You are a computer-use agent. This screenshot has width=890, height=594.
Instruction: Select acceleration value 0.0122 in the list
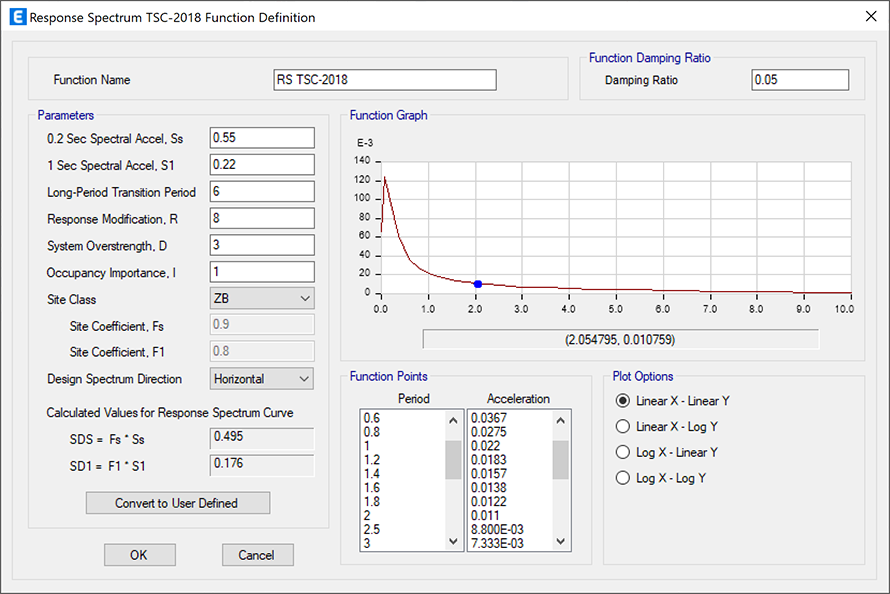(489, 502)
